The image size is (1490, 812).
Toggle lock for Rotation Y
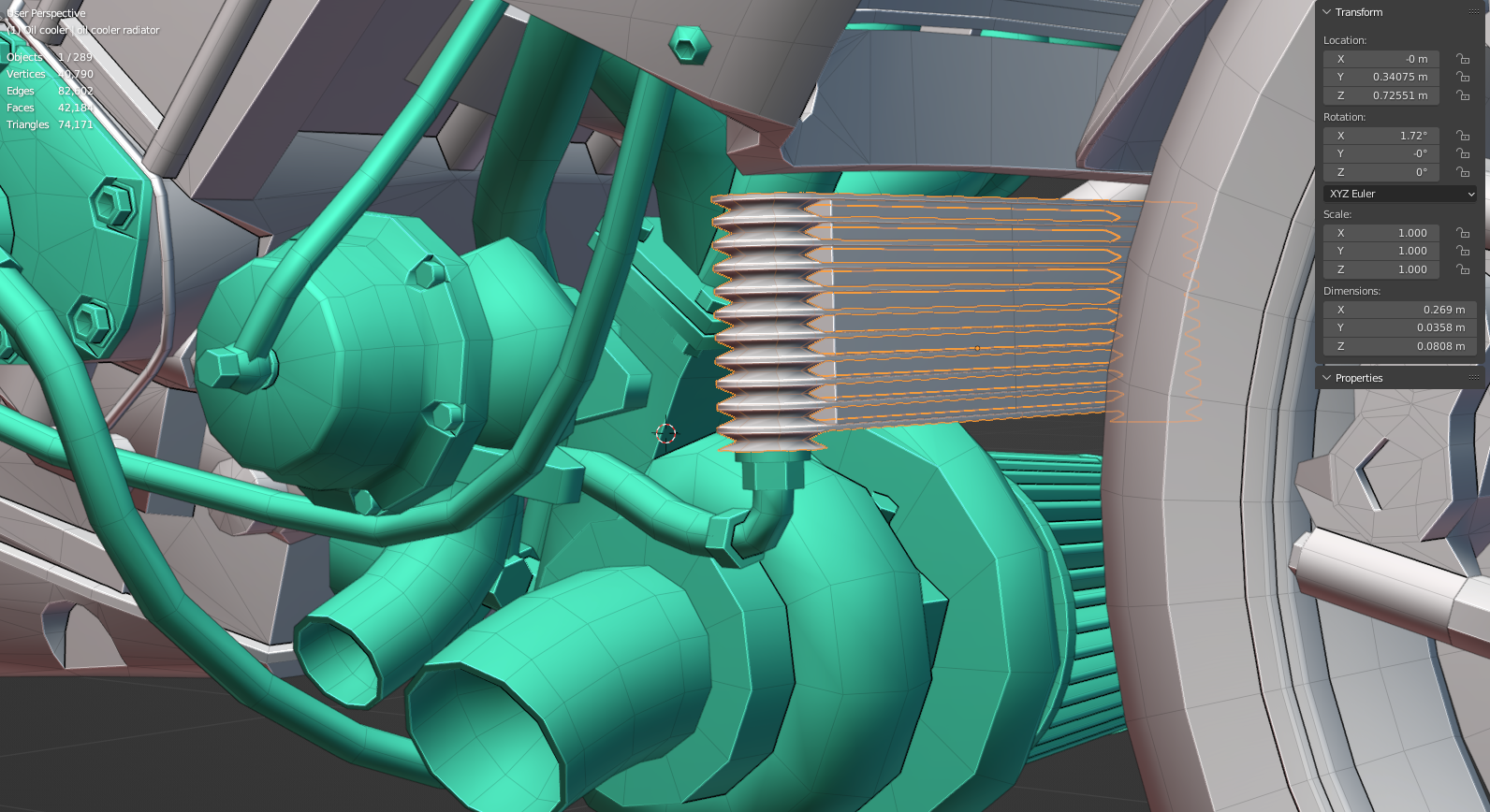tap(1463, 153)
